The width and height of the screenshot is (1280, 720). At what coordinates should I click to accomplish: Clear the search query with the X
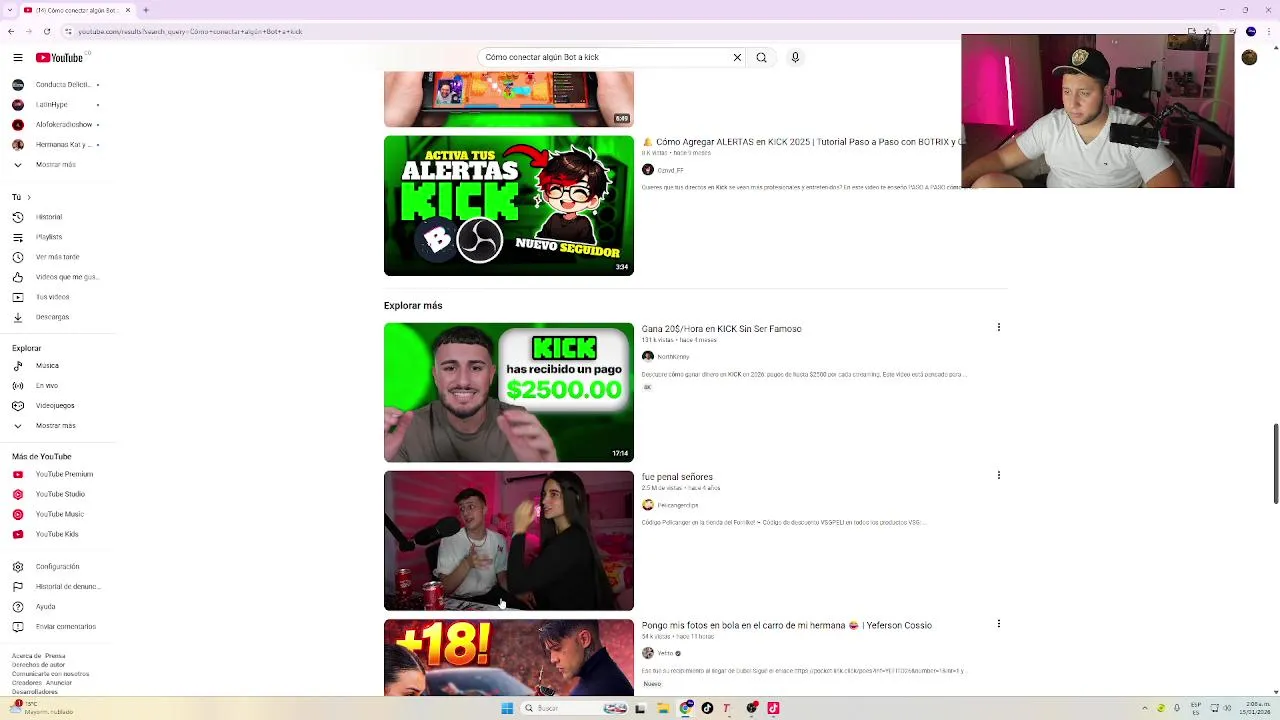pyautogui.click(x=737, y=57)
